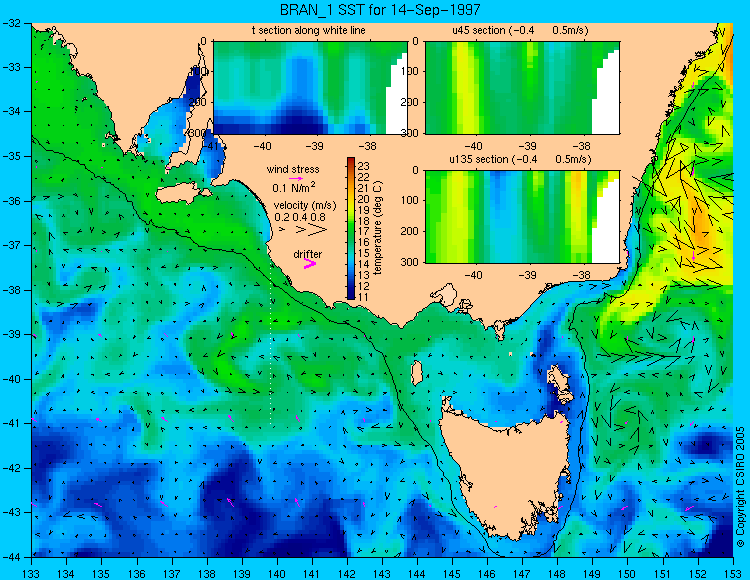Click King Island northwest of Tasmania
This screenshot has height=580, width=750.
point(417,373)
